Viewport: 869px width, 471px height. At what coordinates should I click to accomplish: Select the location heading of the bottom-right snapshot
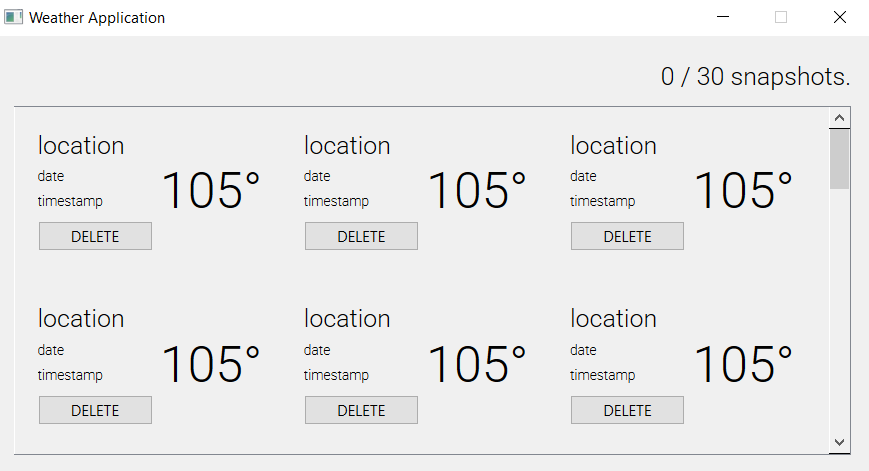[x=613, y=319]
